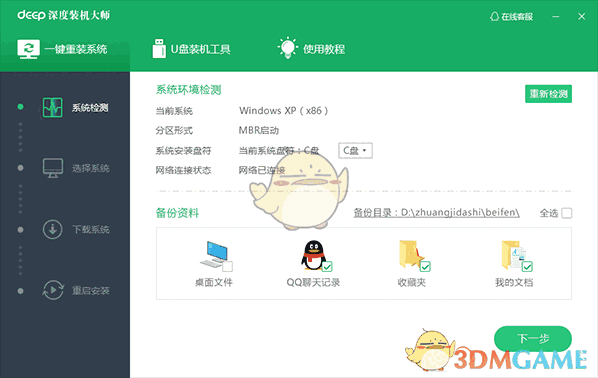This screenshot has width=598, height=378.
Task: Click the 当前系统 label
Action: [x=174, y=111]
